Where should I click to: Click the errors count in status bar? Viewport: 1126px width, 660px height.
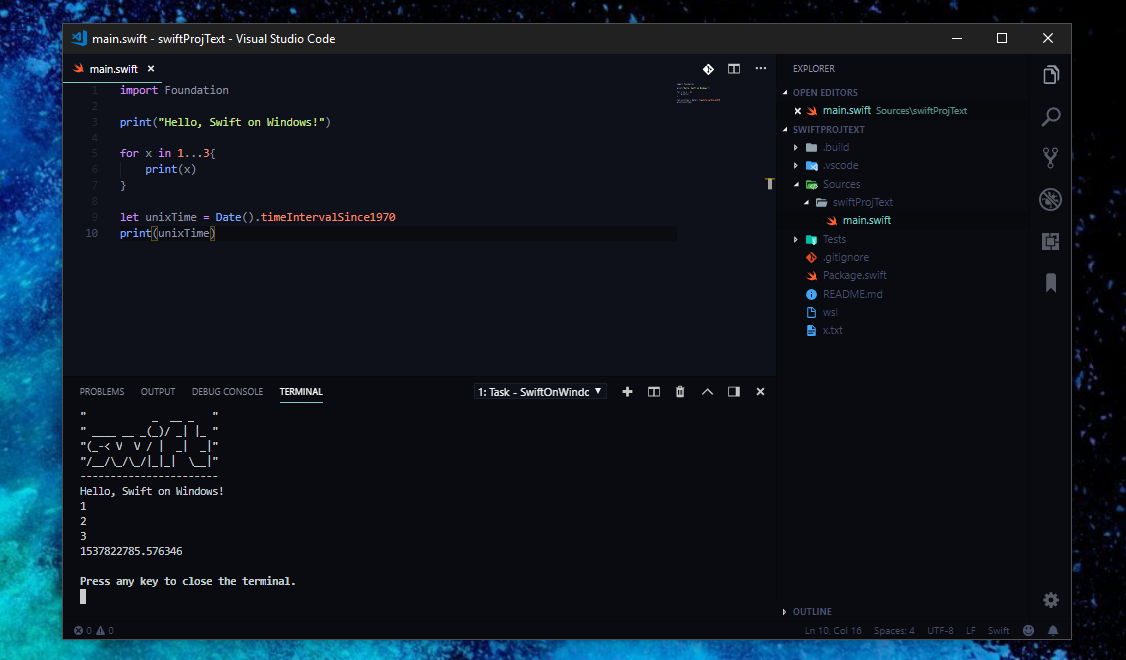coord(83,631)
